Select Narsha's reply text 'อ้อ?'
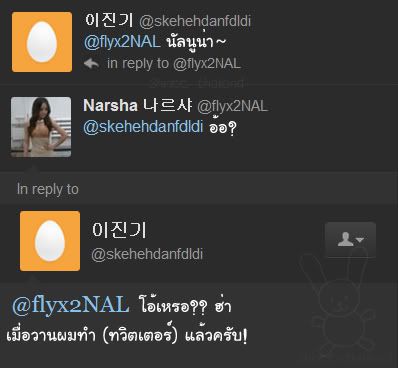Screen dimensions: 398x368 pos(223,127)
